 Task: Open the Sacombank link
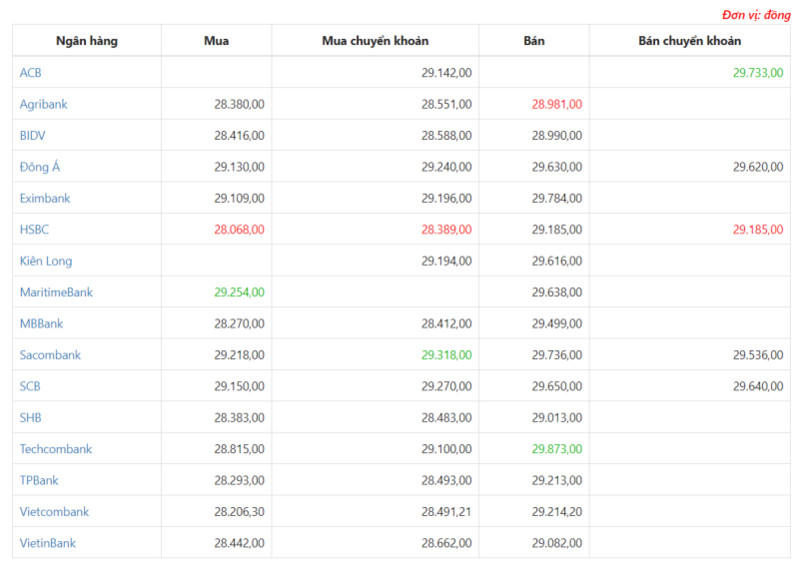[x=50, y=355]
